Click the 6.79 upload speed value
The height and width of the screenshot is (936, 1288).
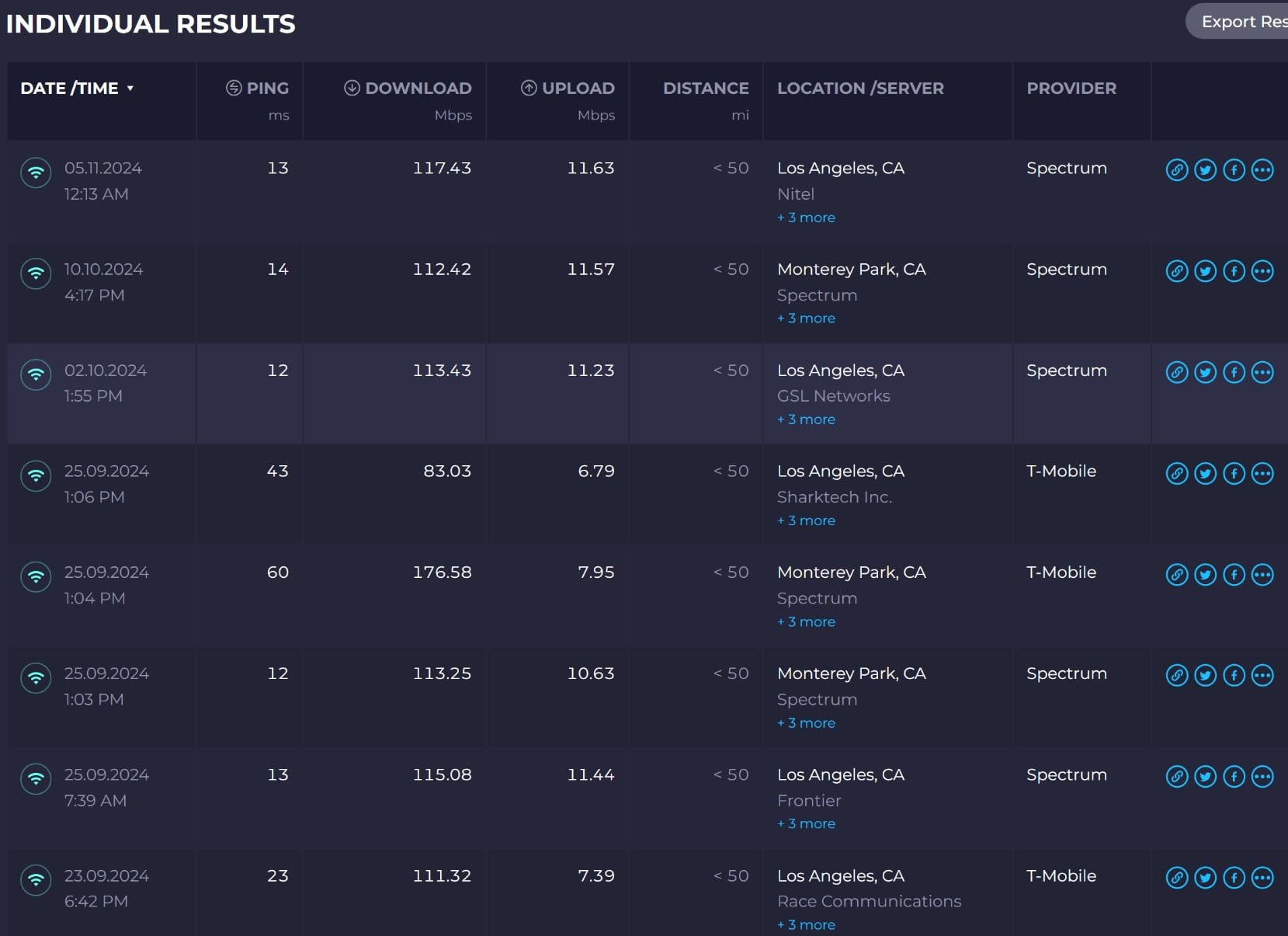pos(596,471)
